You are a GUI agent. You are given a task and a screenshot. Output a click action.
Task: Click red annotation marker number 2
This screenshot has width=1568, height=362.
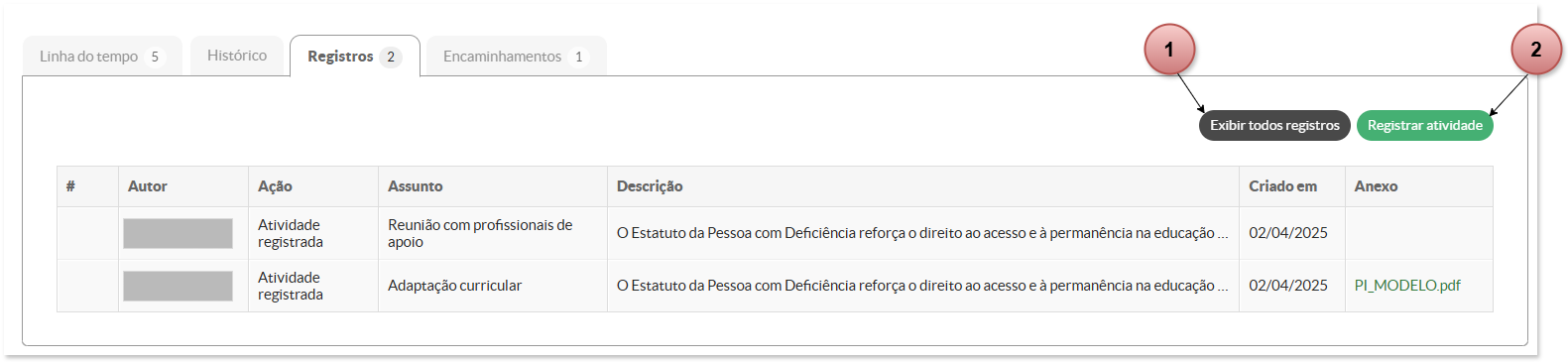click(1535, 50)
